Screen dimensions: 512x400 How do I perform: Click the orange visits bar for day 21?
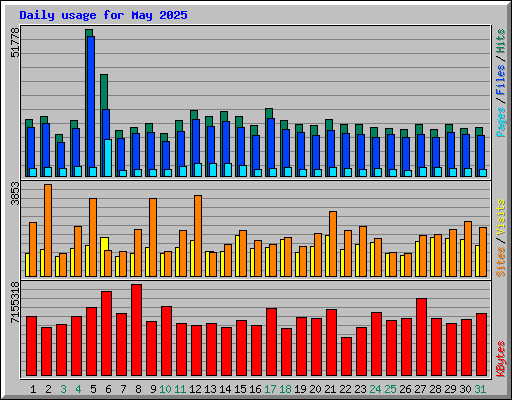tap(333, 244)
